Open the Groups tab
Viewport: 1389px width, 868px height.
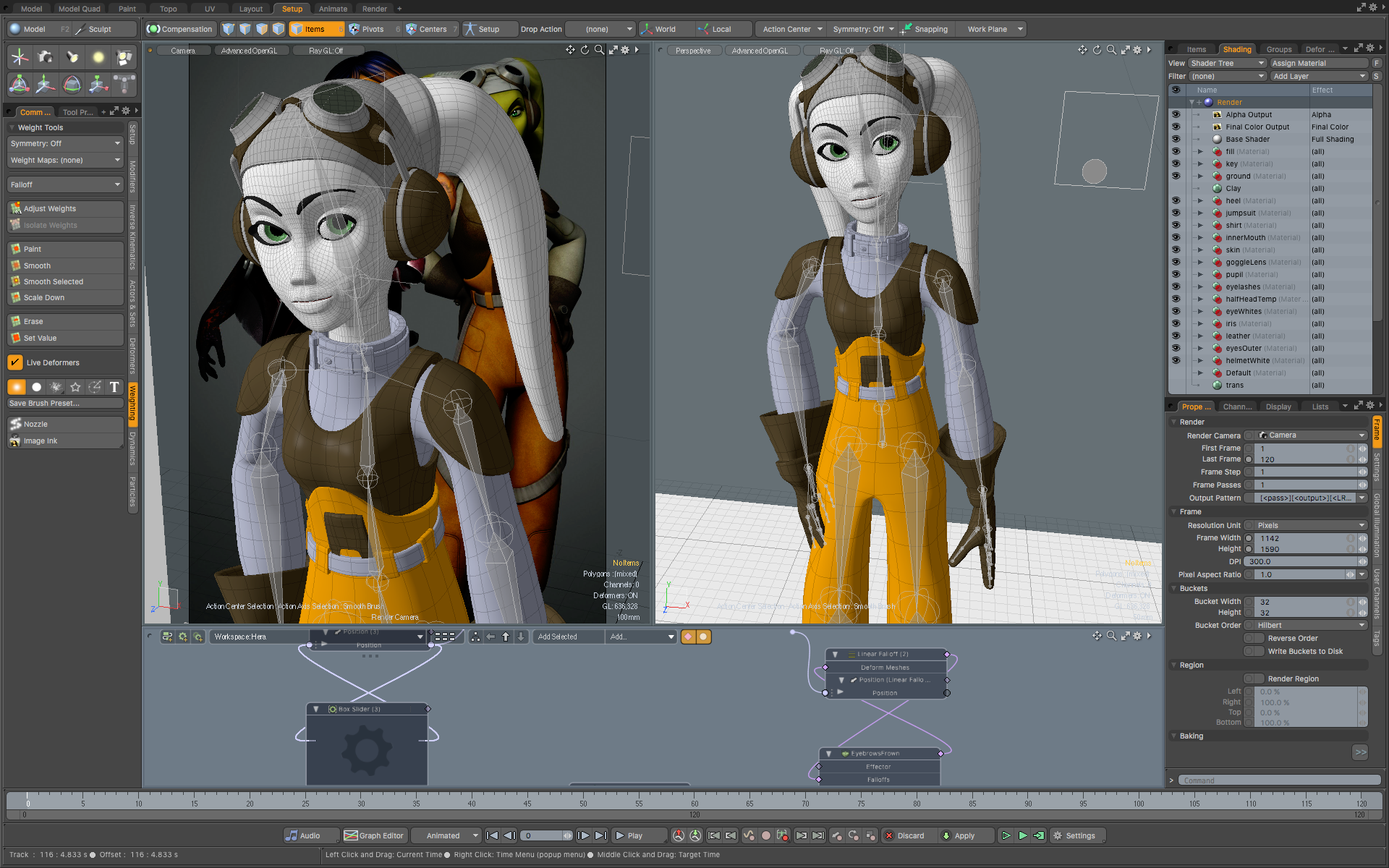click(1279, 49)
